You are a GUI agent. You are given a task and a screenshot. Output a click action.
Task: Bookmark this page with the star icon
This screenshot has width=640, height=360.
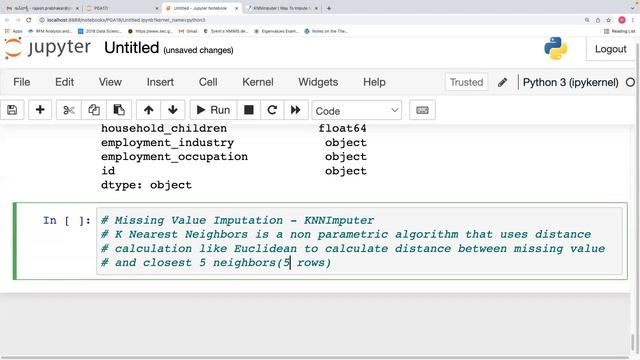609,20
